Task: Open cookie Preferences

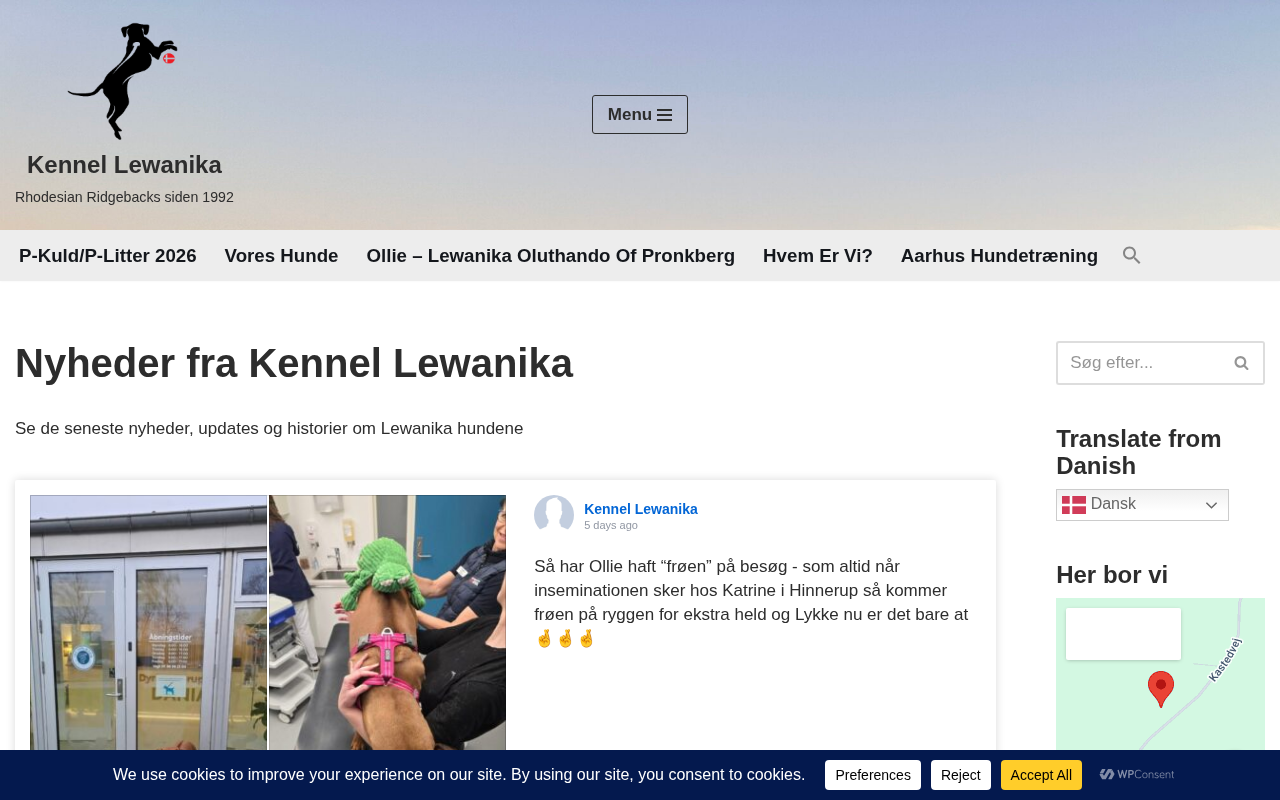Action: click(873, 775)
